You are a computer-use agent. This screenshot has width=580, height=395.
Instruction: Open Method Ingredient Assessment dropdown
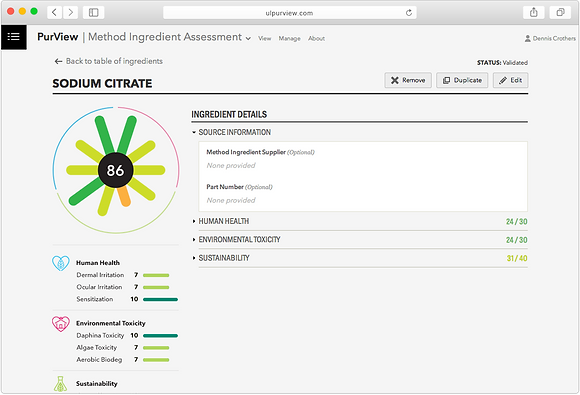click(169, 37)
